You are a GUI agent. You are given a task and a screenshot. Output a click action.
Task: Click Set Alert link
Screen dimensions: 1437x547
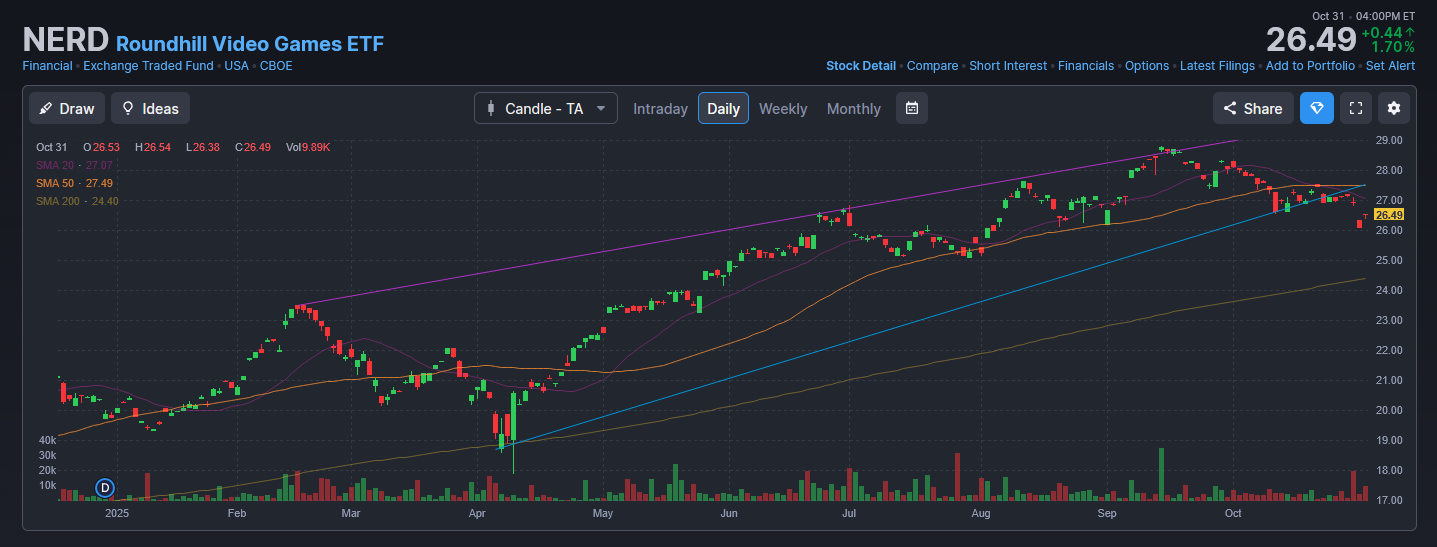pos(1390,66)
